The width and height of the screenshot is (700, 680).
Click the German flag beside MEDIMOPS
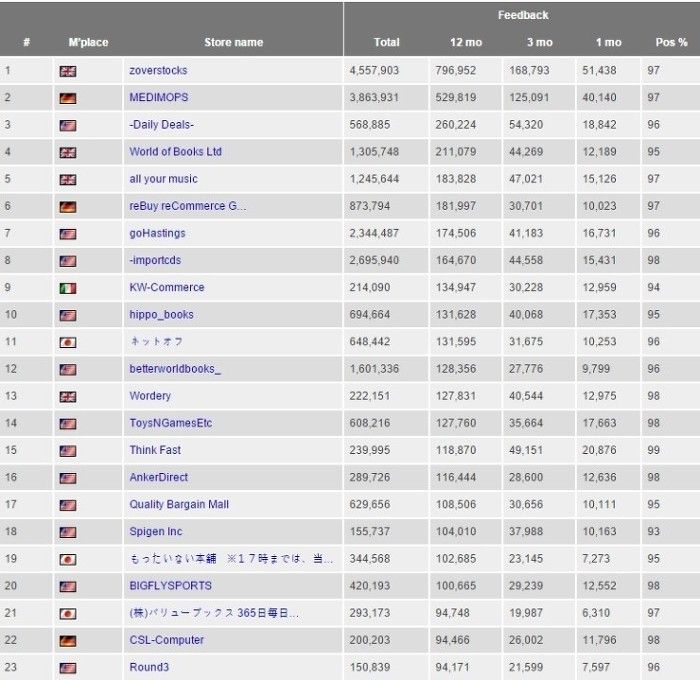[68, 98]
